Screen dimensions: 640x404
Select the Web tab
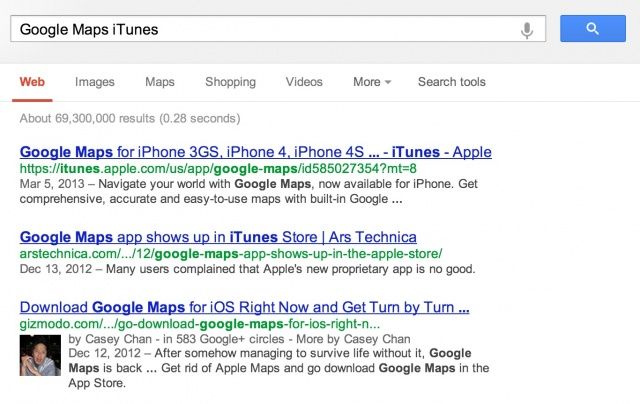pos(32,82)
